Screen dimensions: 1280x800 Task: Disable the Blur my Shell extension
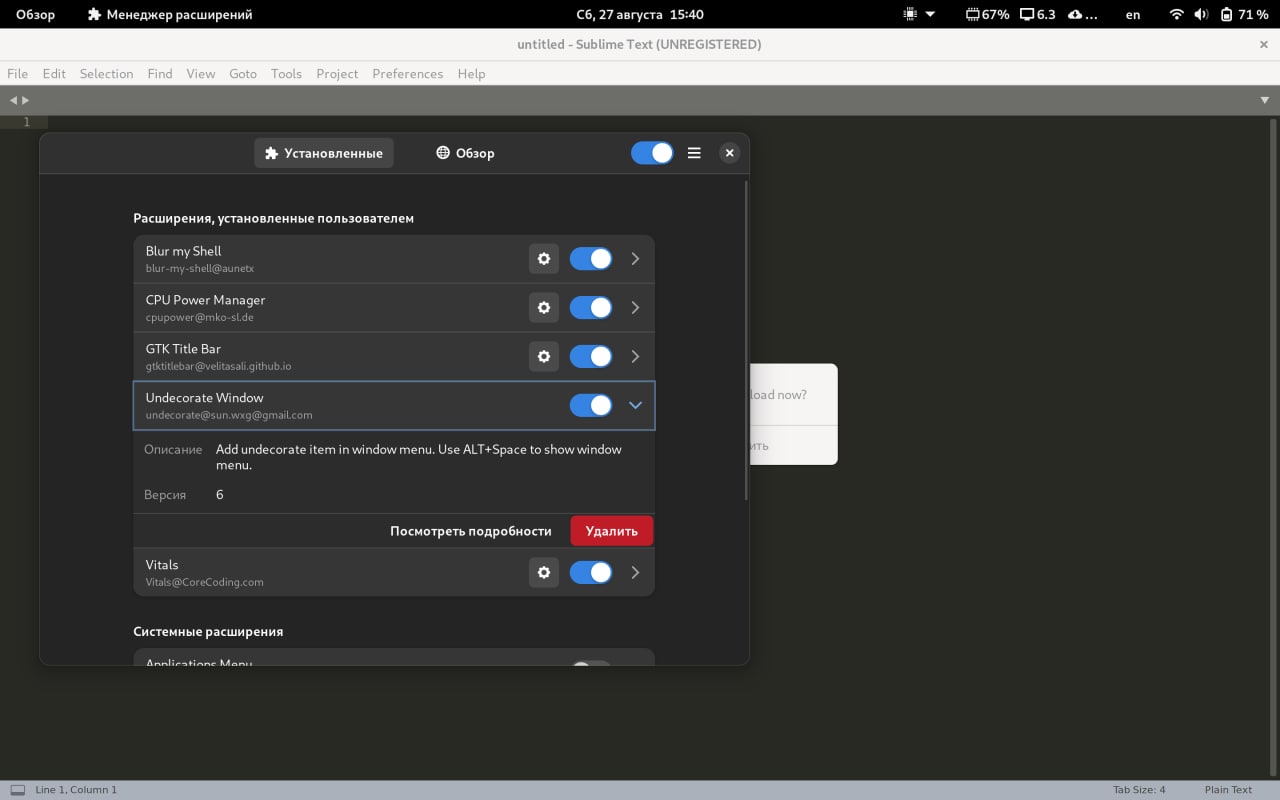pos(591,259)
